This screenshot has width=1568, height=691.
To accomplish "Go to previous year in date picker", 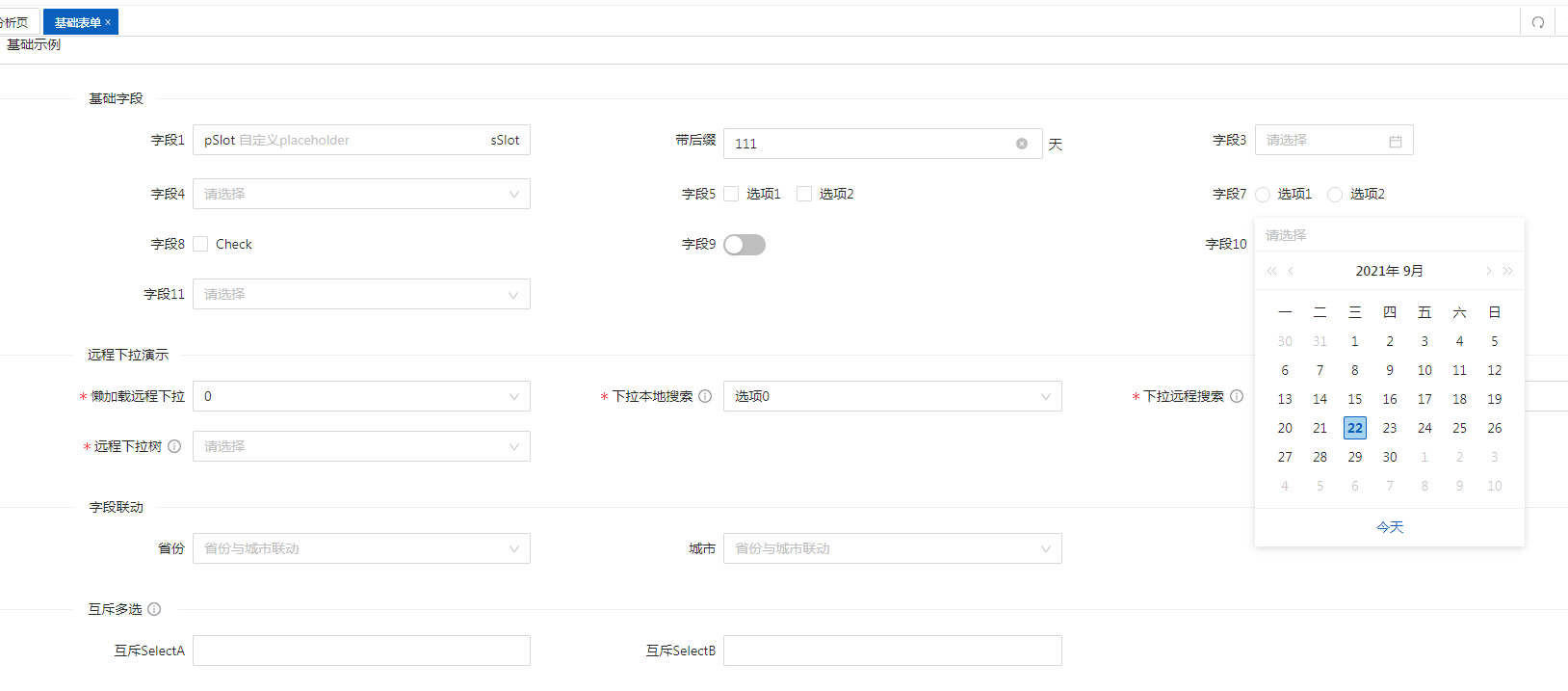I will [x=1271, y=271].
